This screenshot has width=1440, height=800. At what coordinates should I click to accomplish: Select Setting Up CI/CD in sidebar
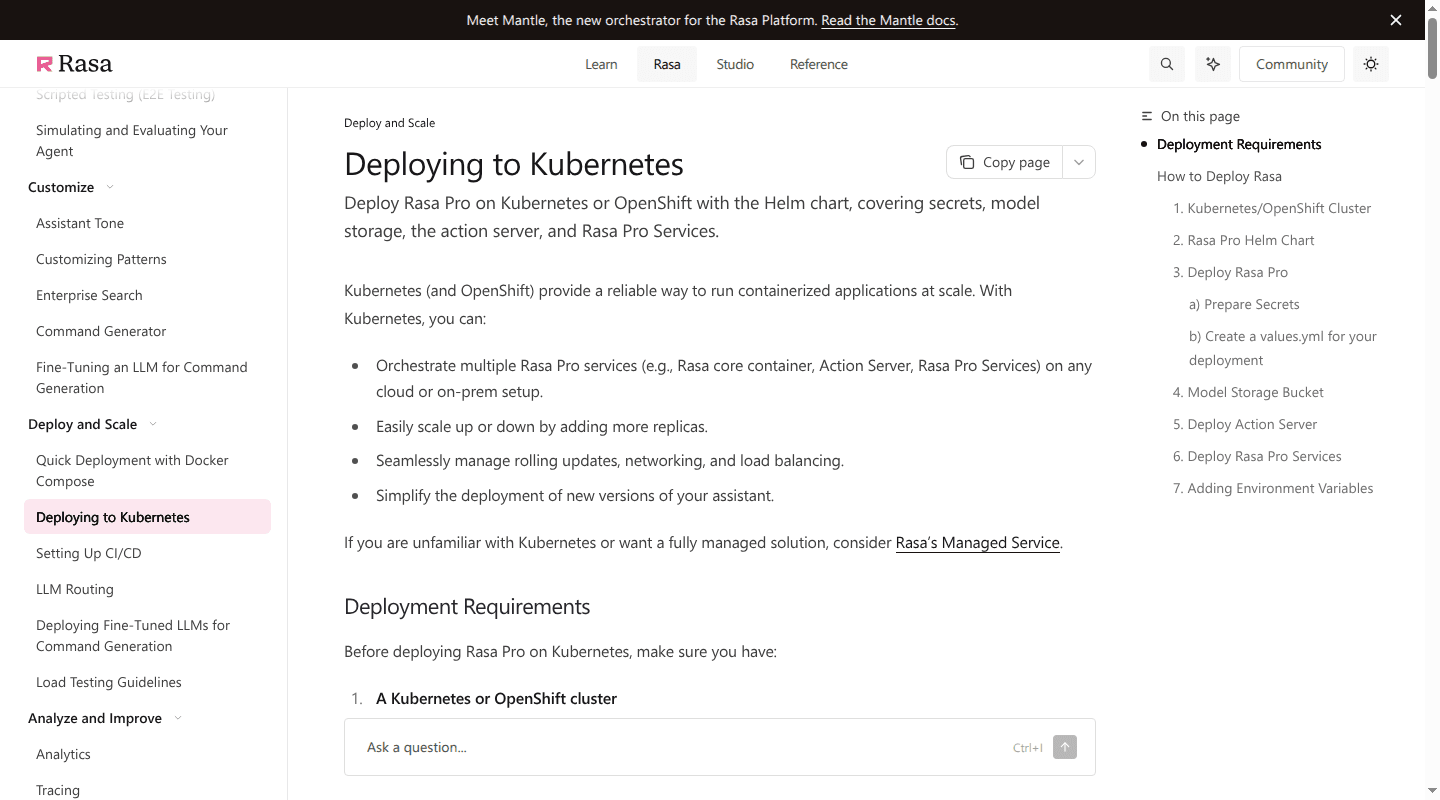point(147,553)
